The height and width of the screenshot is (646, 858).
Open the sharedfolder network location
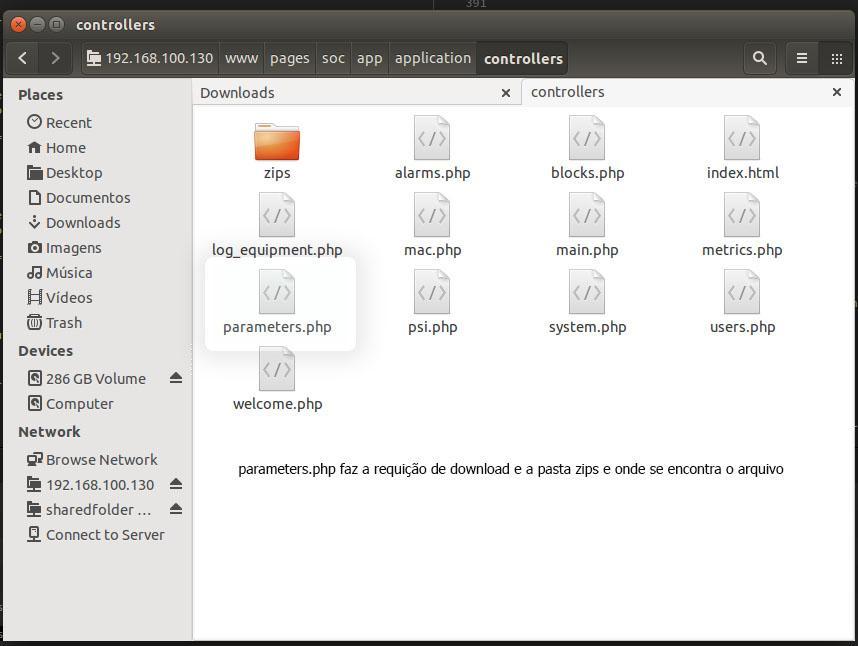pyautogui.click(x=88, y=510)
